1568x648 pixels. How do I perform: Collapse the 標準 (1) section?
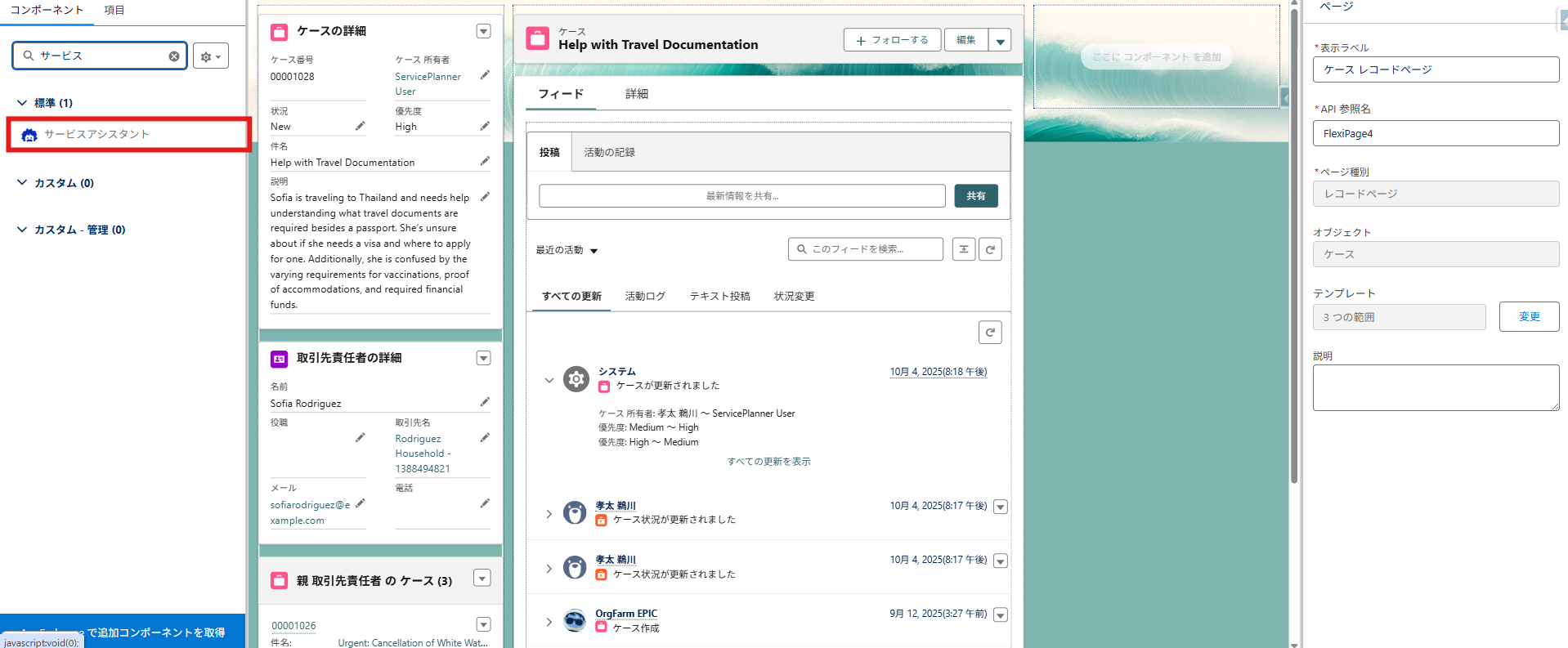tap(22, 103)
